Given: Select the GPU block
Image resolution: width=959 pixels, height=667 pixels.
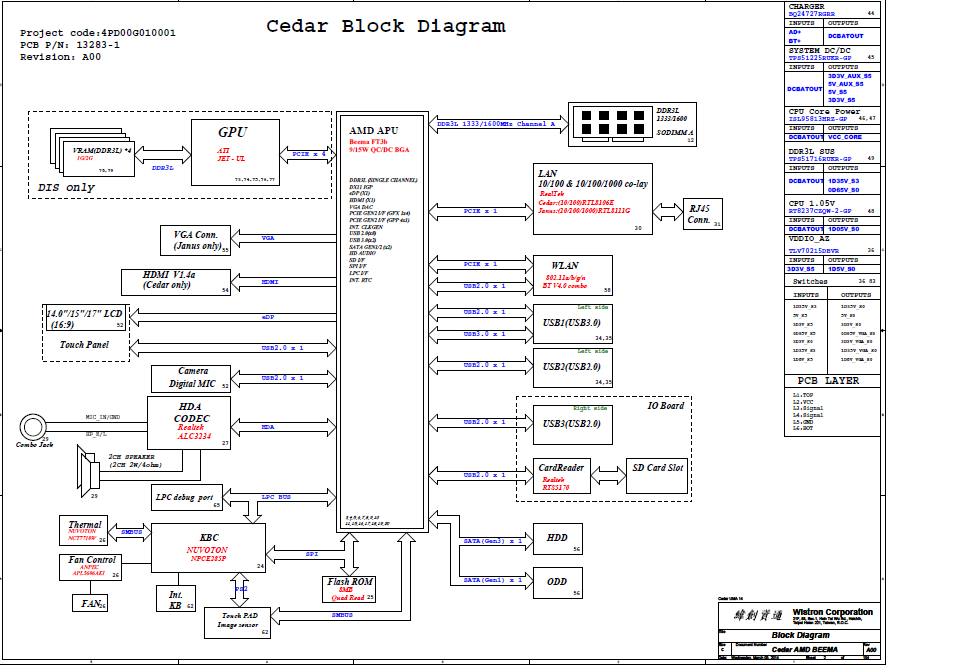Looking at the screenshot, I should coord(233,150).
